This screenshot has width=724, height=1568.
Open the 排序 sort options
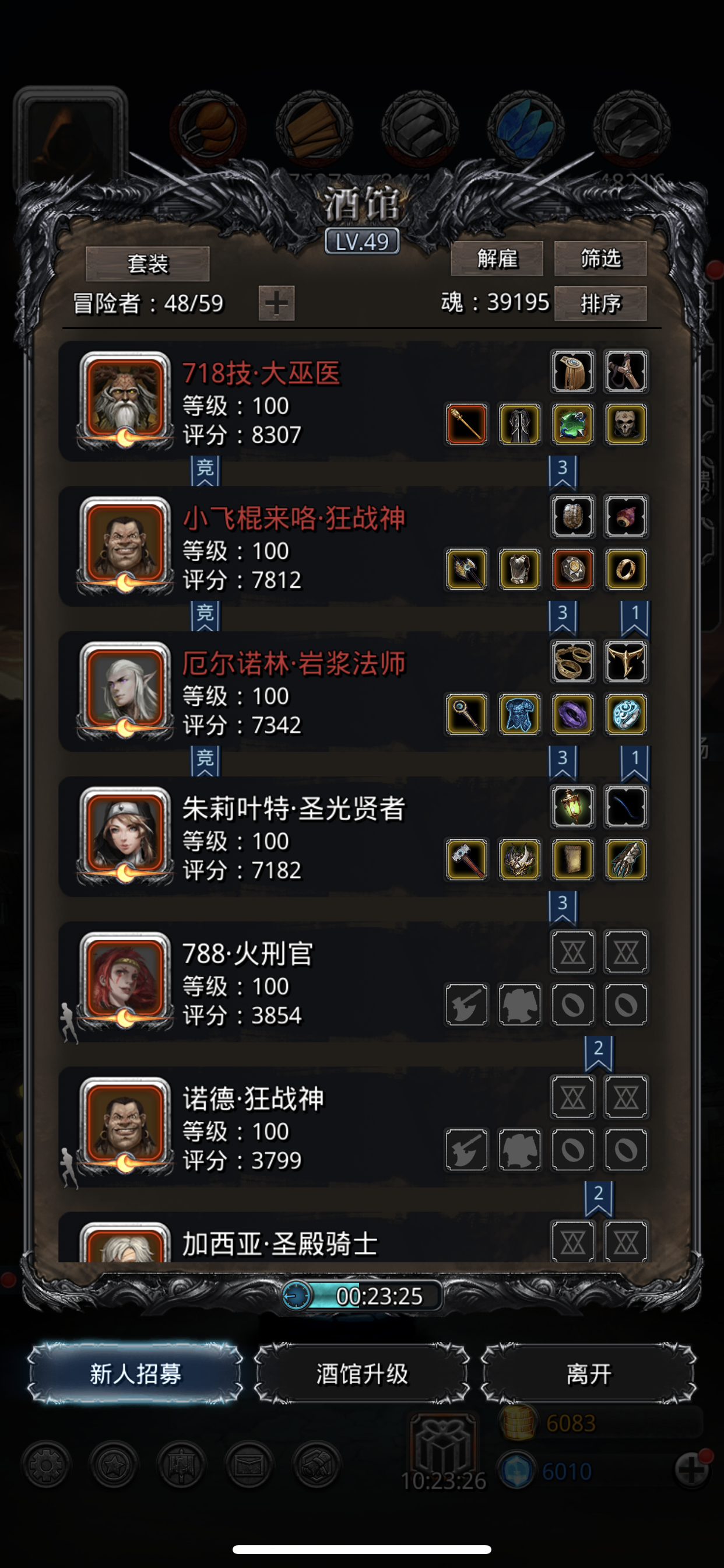tap(600, 303)
